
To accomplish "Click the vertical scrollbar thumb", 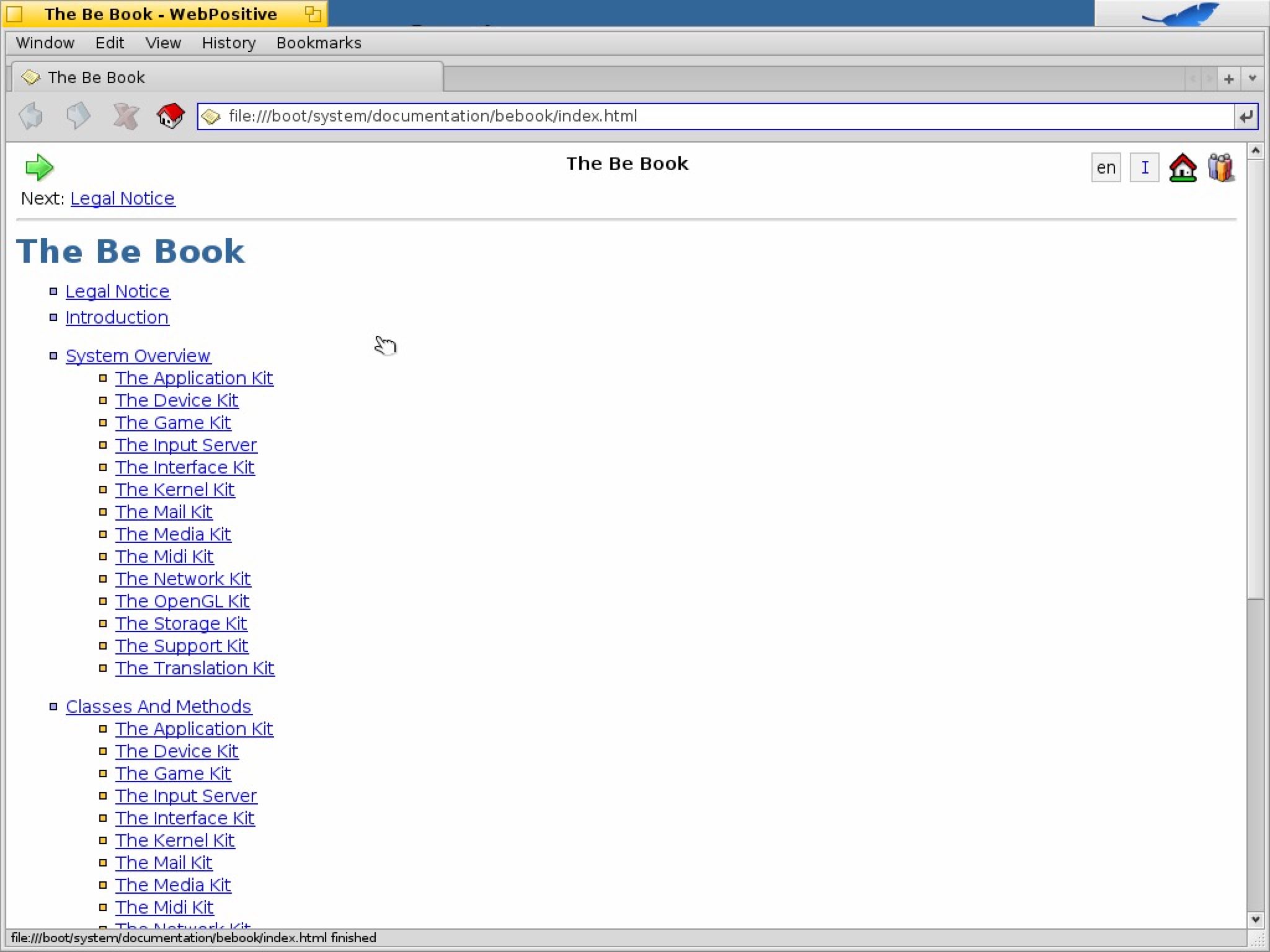I will pyautogui.click(x=1255, y=379).
